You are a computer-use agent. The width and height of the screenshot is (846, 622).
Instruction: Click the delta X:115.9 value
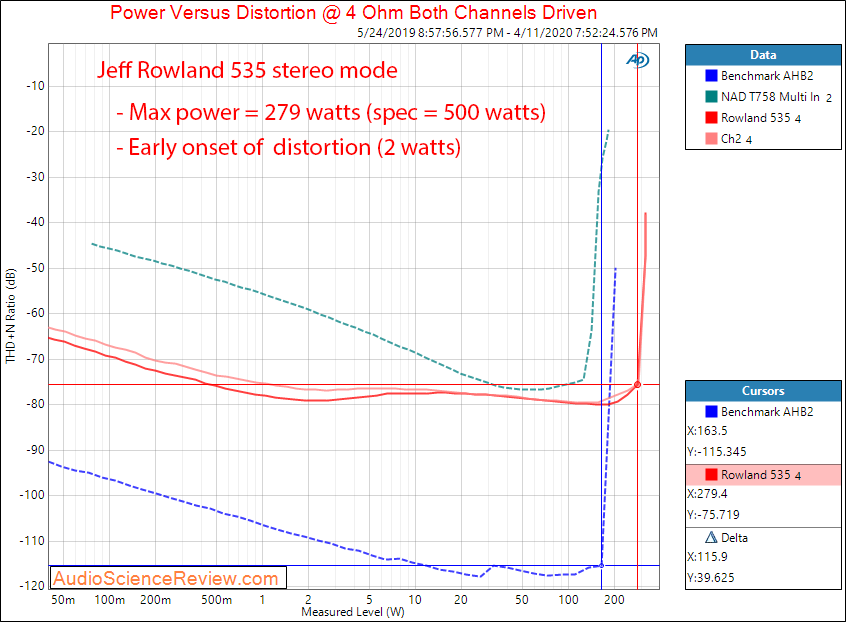707,557
